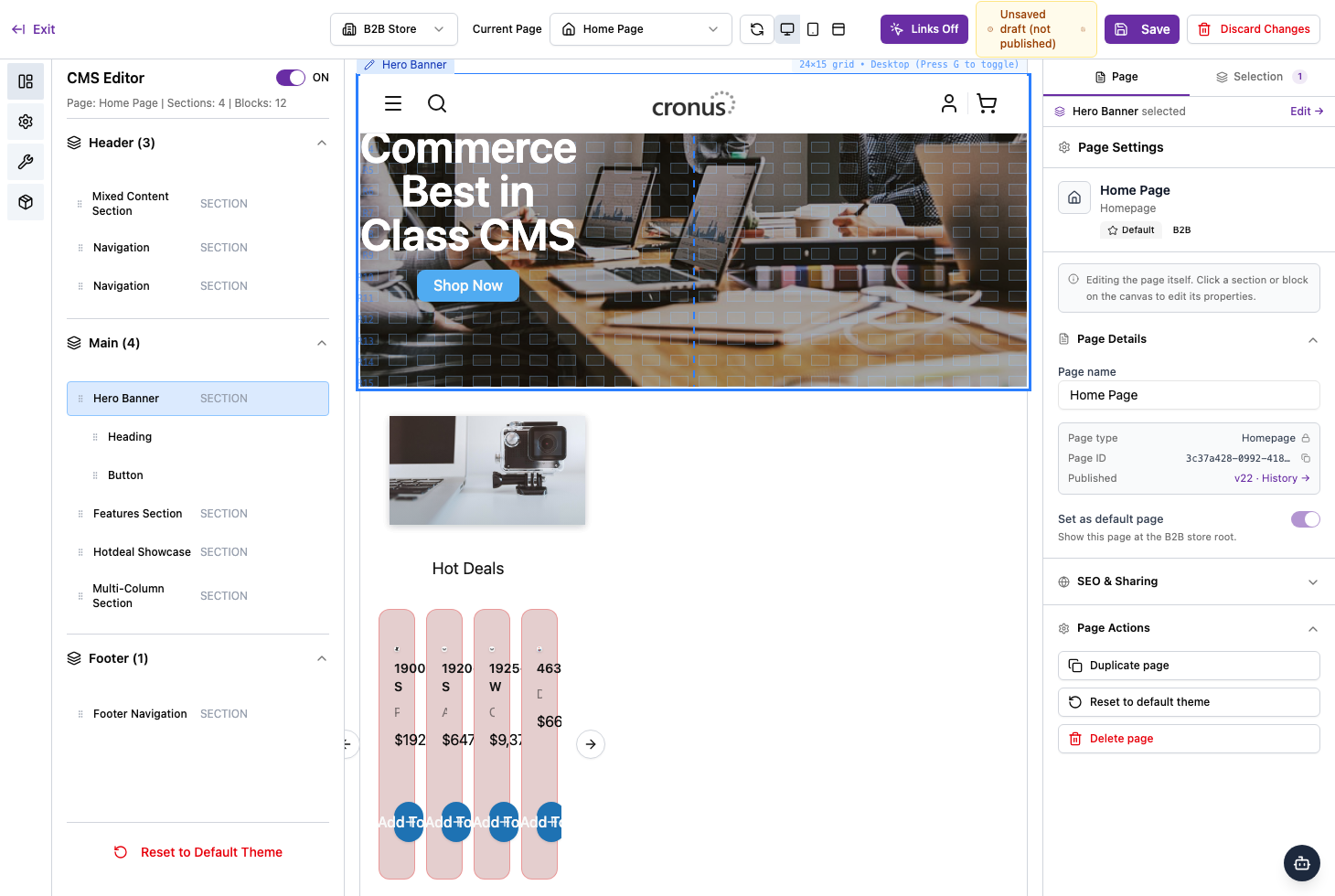Open the B2B Store dropdown
This screenshot has height=896, width=1335.
click(x=394, y=29)
